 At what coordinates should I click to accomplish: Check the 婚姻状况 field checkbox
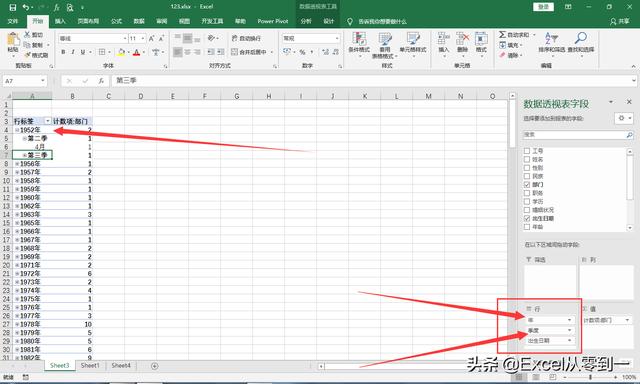pyautogui.click(x=527, y=210)
